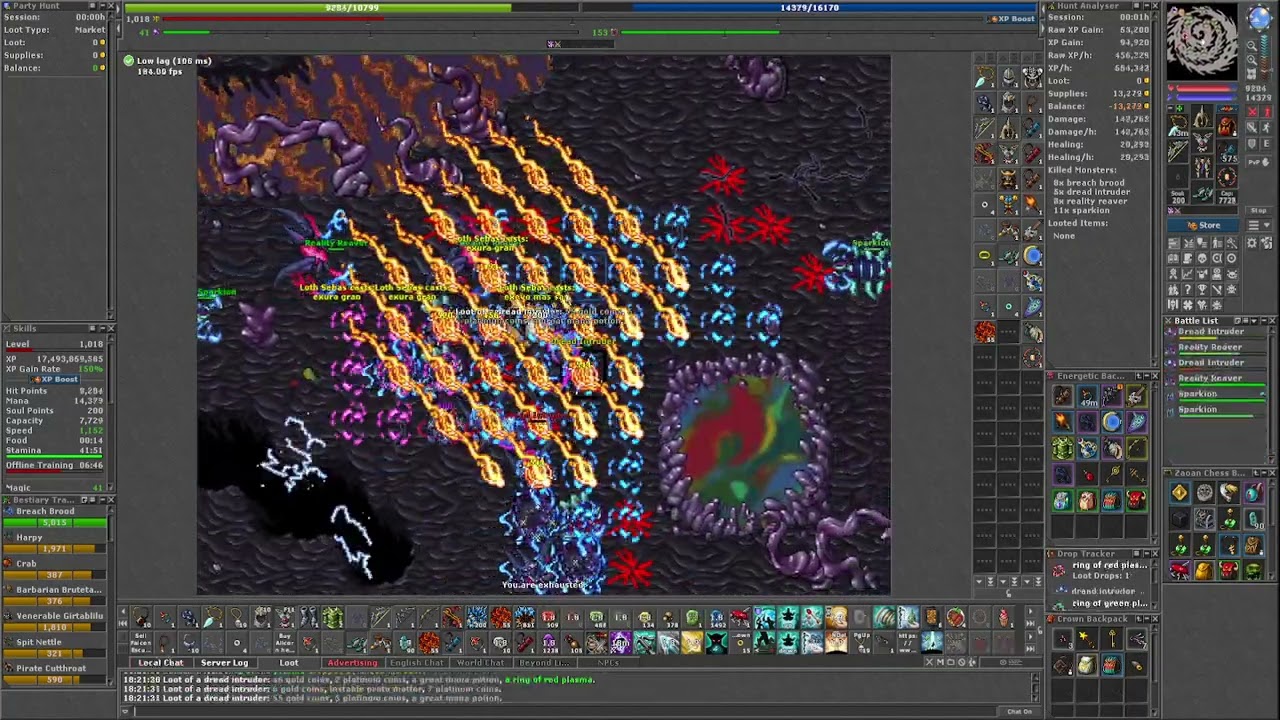Screen dimensions: 1280x720
Task: Select Venerable Girtablilu in the Bestiary Tracker
Action: pyautogui.click(x=55, y=621)
